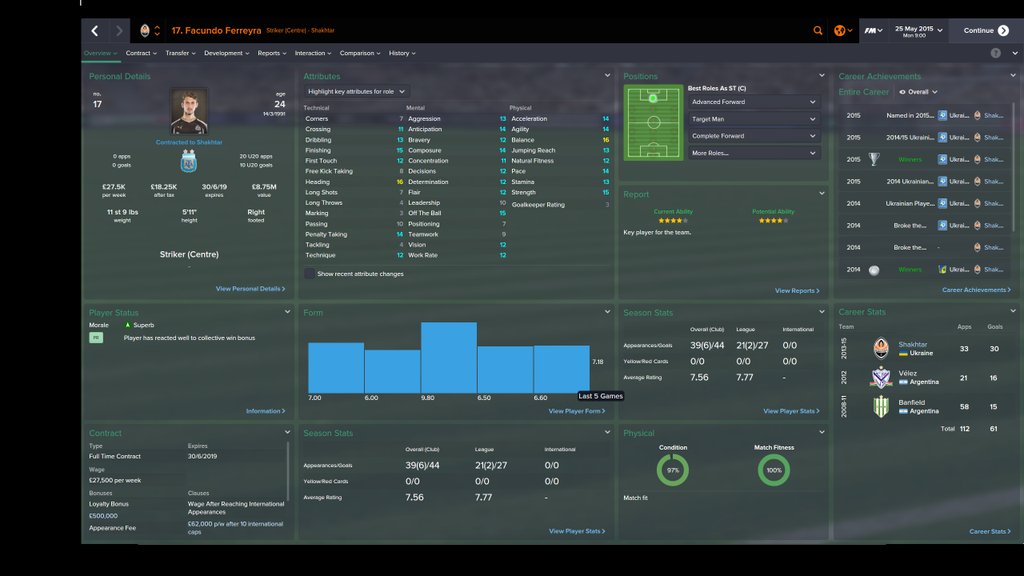Open the Development menu
Viewport: 1024px width, 576px height.
pyautogui.click(x=226, y=53)
